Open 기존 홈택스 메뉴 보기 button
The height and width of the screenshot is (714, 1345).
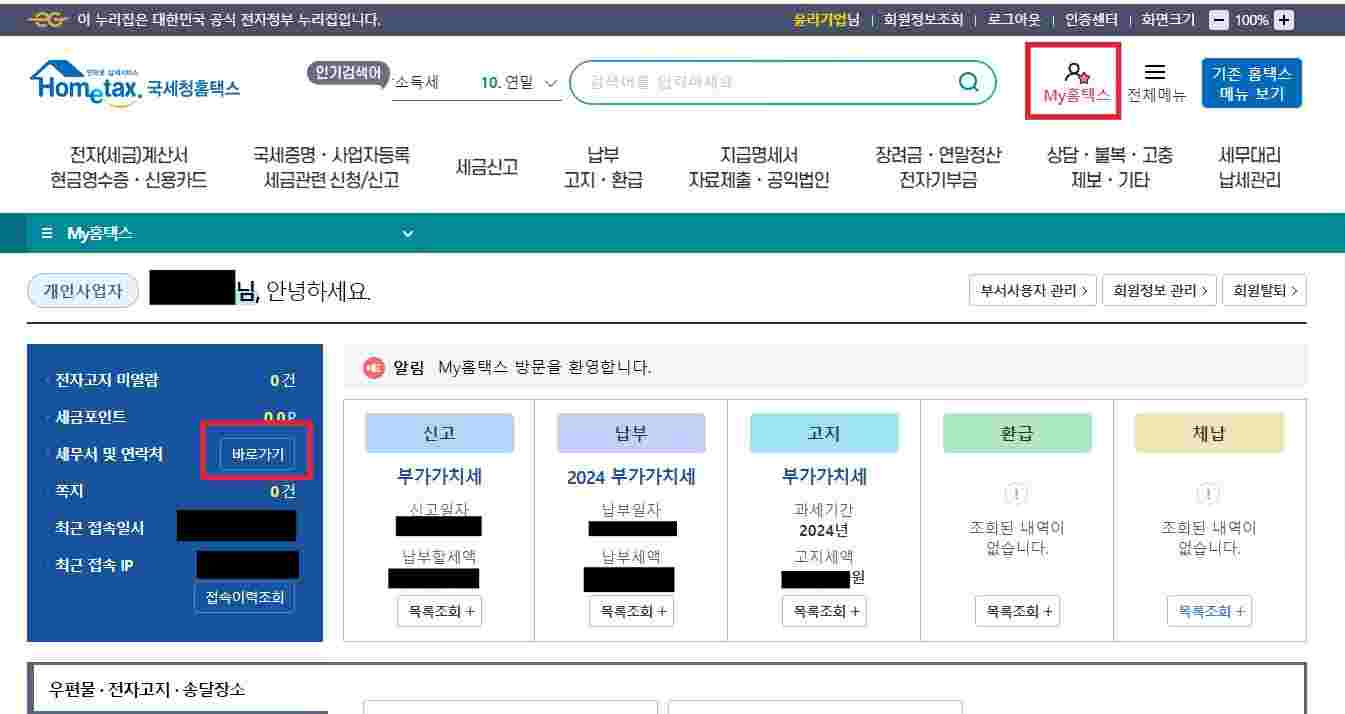click(1252, 83)
